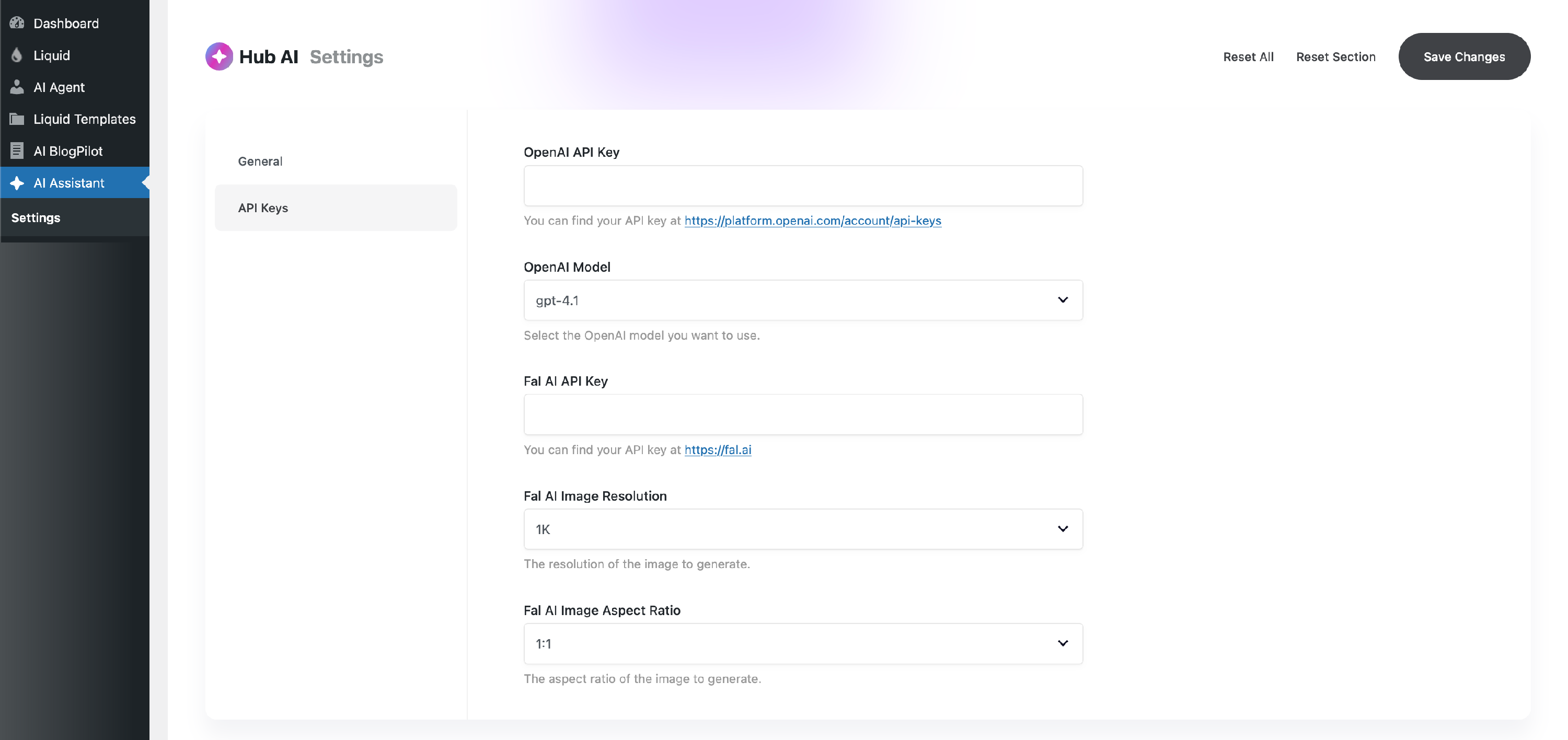Screen dimensions: 1568x740
Task: Click the Reset Section button
Action: (x=1335, y=56)
